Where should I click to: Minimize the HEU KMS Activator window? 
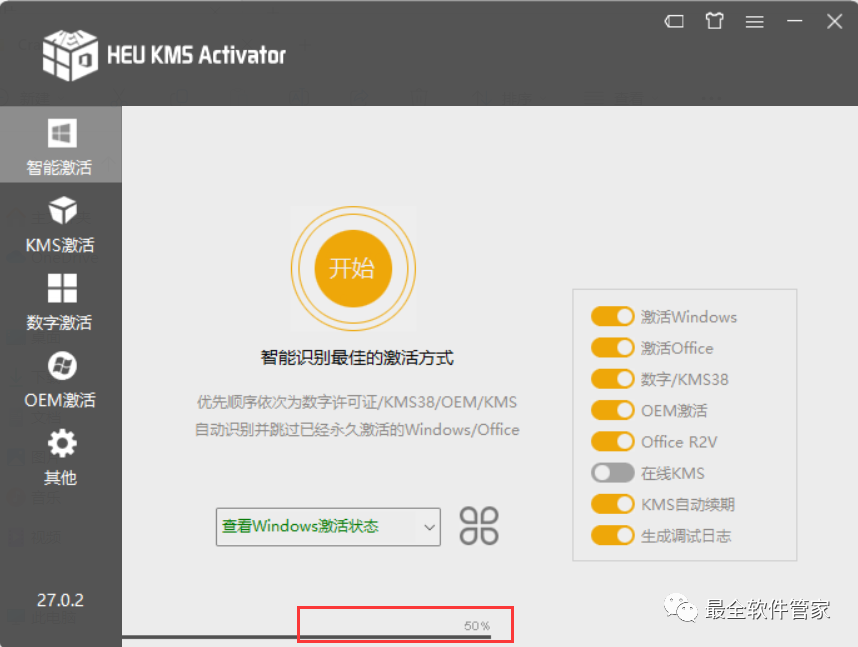point(795,21)
